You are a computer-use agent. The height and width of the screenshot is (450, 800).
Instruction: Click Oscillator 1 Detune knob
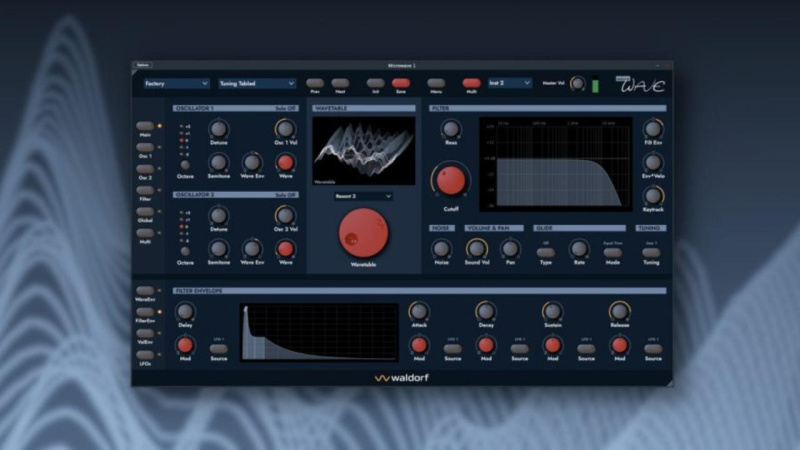218,128
